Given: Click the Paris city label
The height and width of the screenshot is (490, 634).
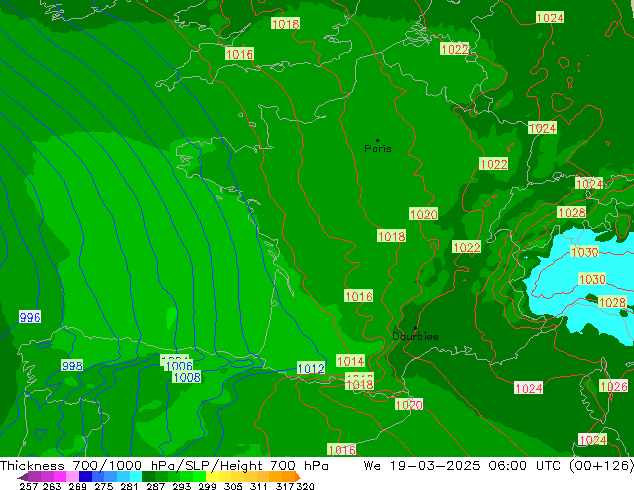Looking at the screenshot, I should (x=378, y=149).
